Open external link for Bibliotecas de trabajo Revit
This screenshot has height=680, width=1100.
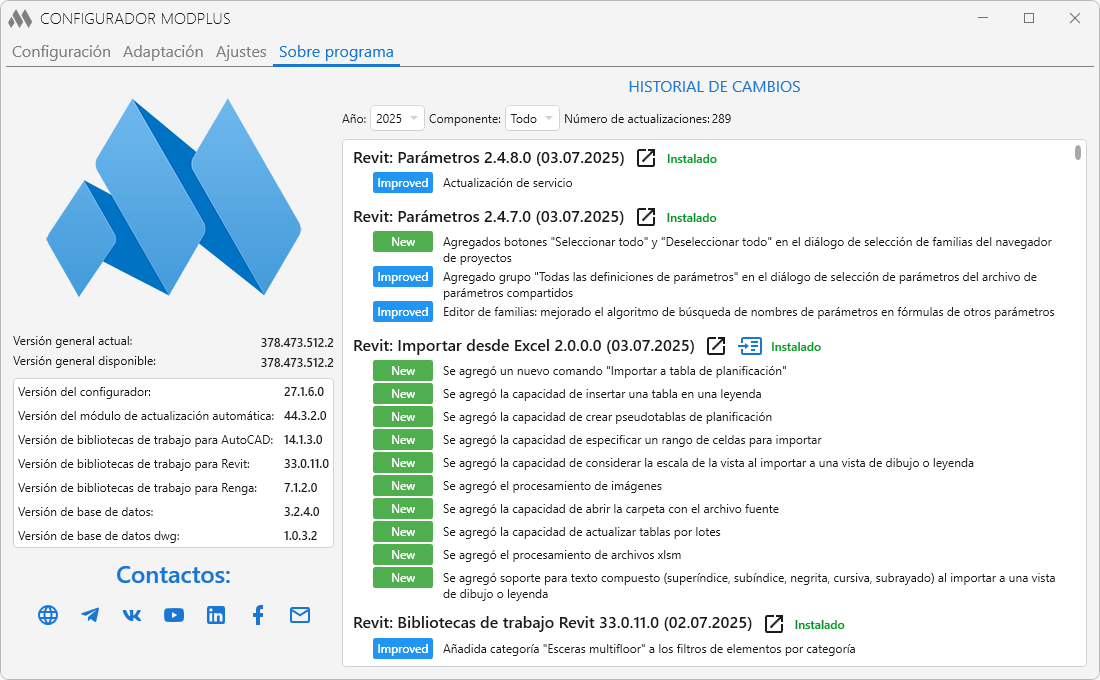[x=774, y=623]
